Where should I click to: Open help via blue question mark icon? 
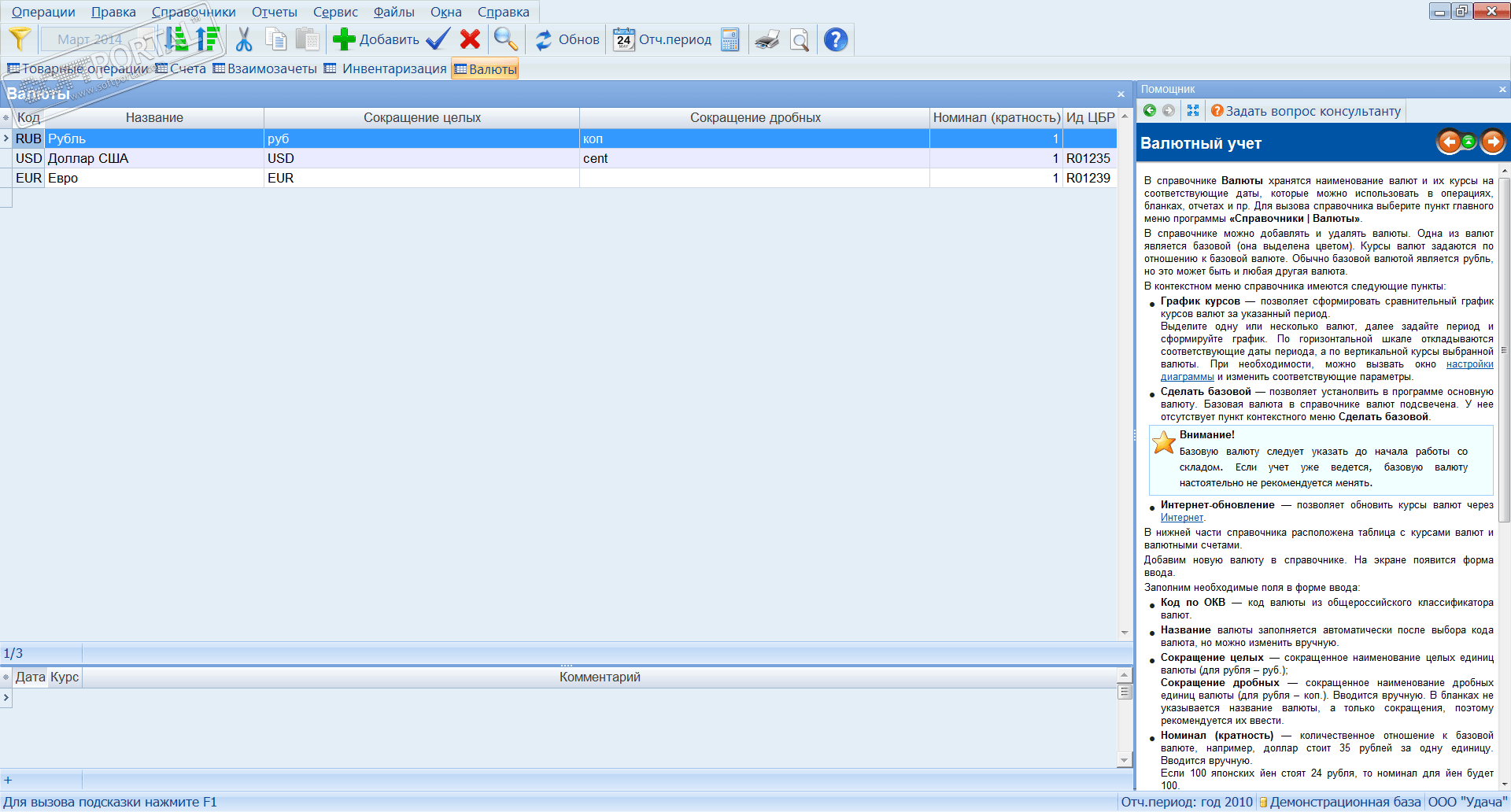point(836,39)
